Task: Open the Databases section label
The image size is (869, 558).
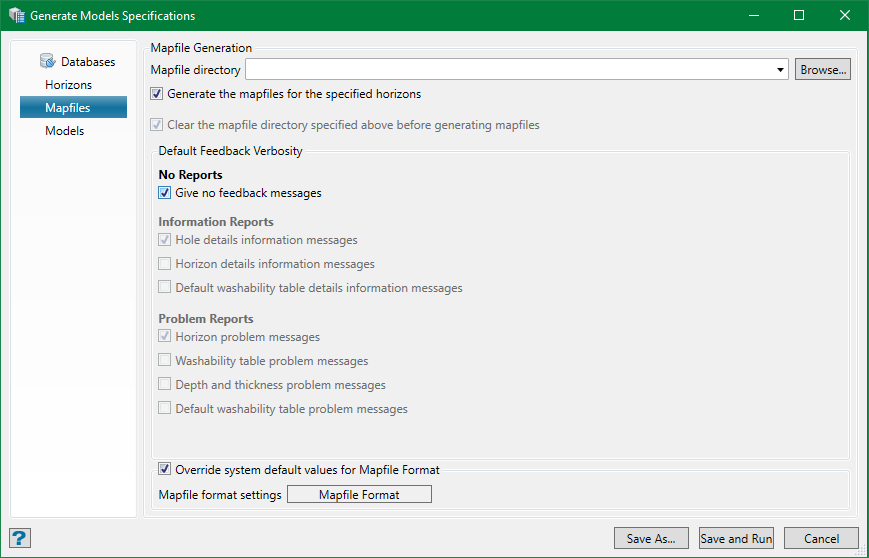Action: (88, 62)
